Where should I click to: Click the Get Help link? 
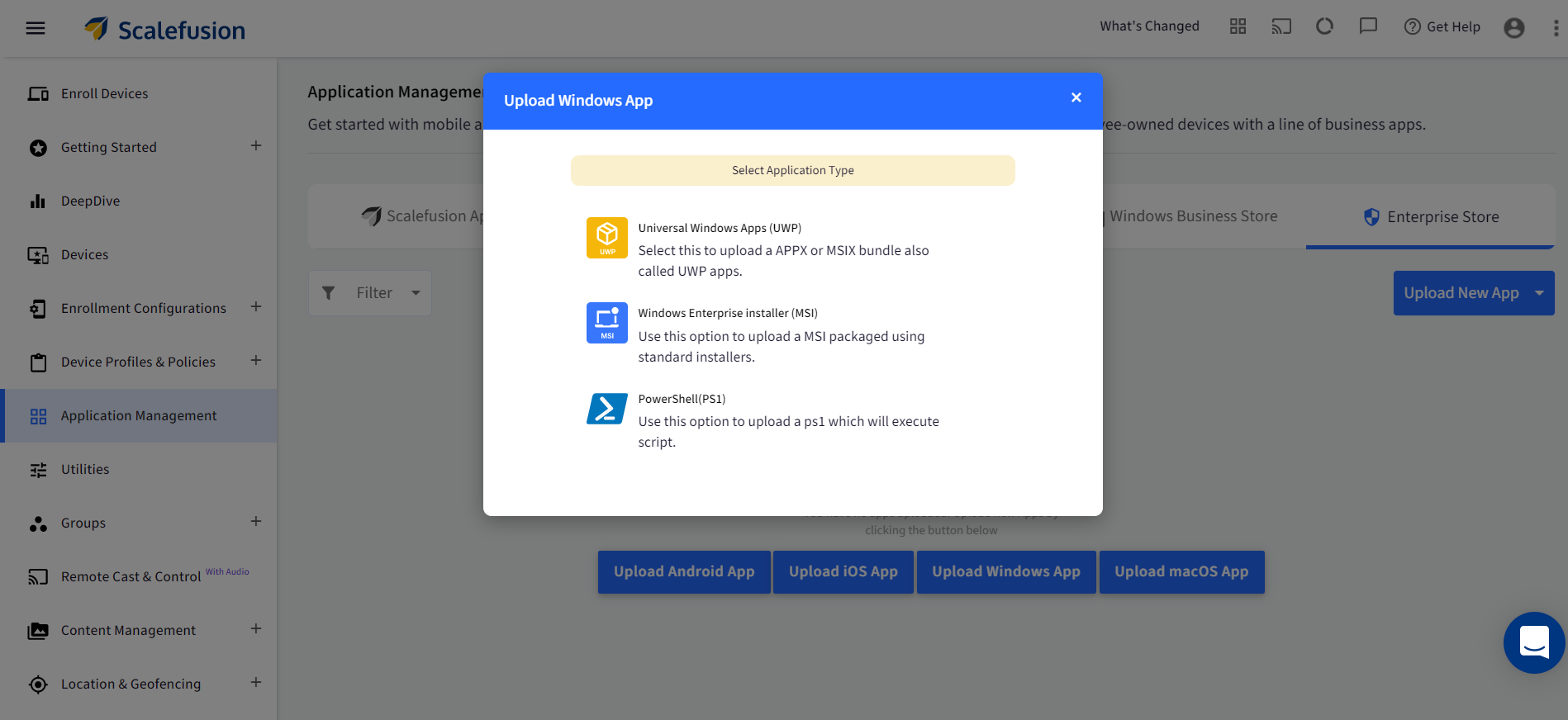1442,26
